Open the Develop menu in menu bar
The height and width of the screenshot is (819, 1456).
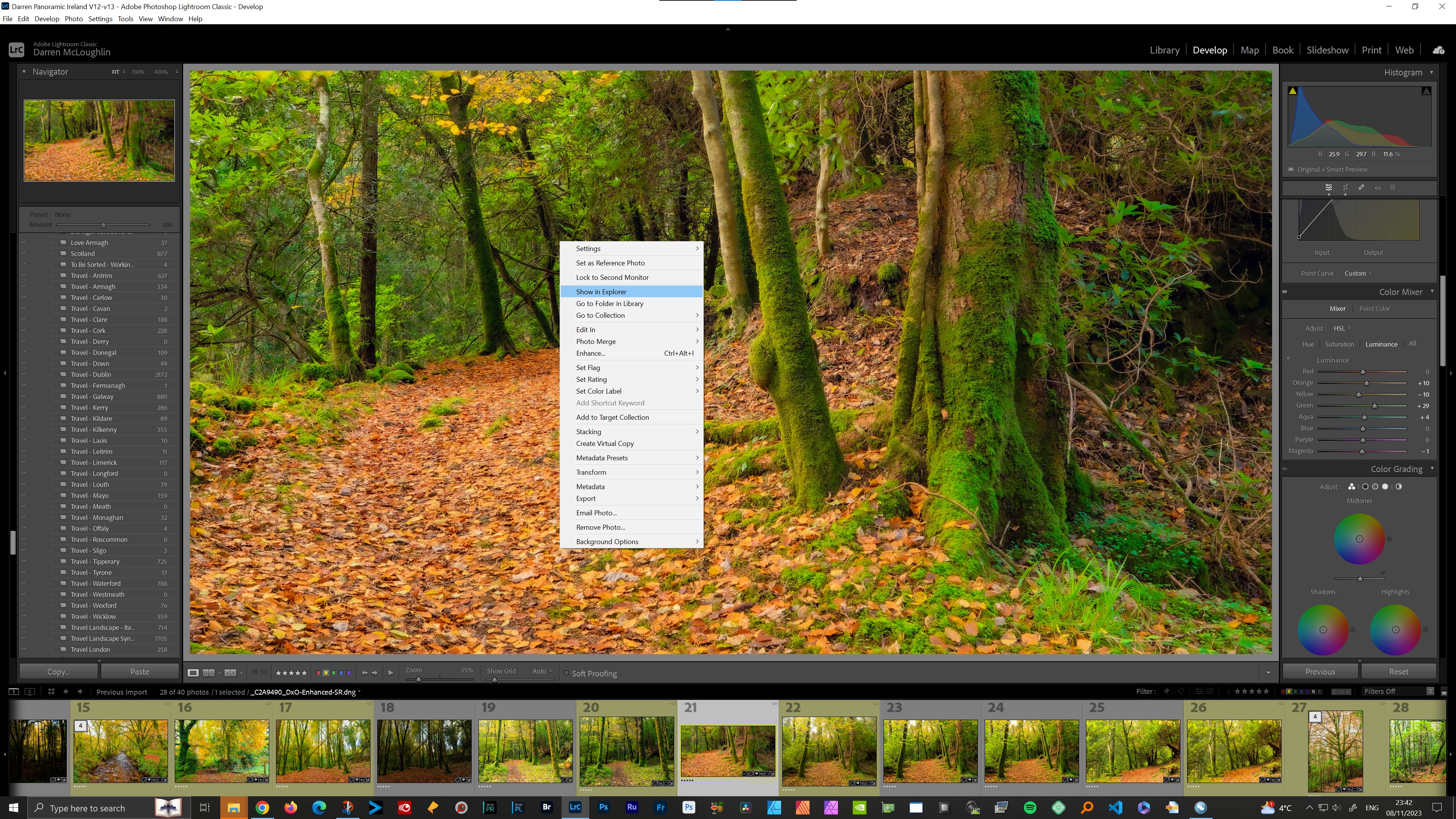pyautogui.click(x=46, y=19)
